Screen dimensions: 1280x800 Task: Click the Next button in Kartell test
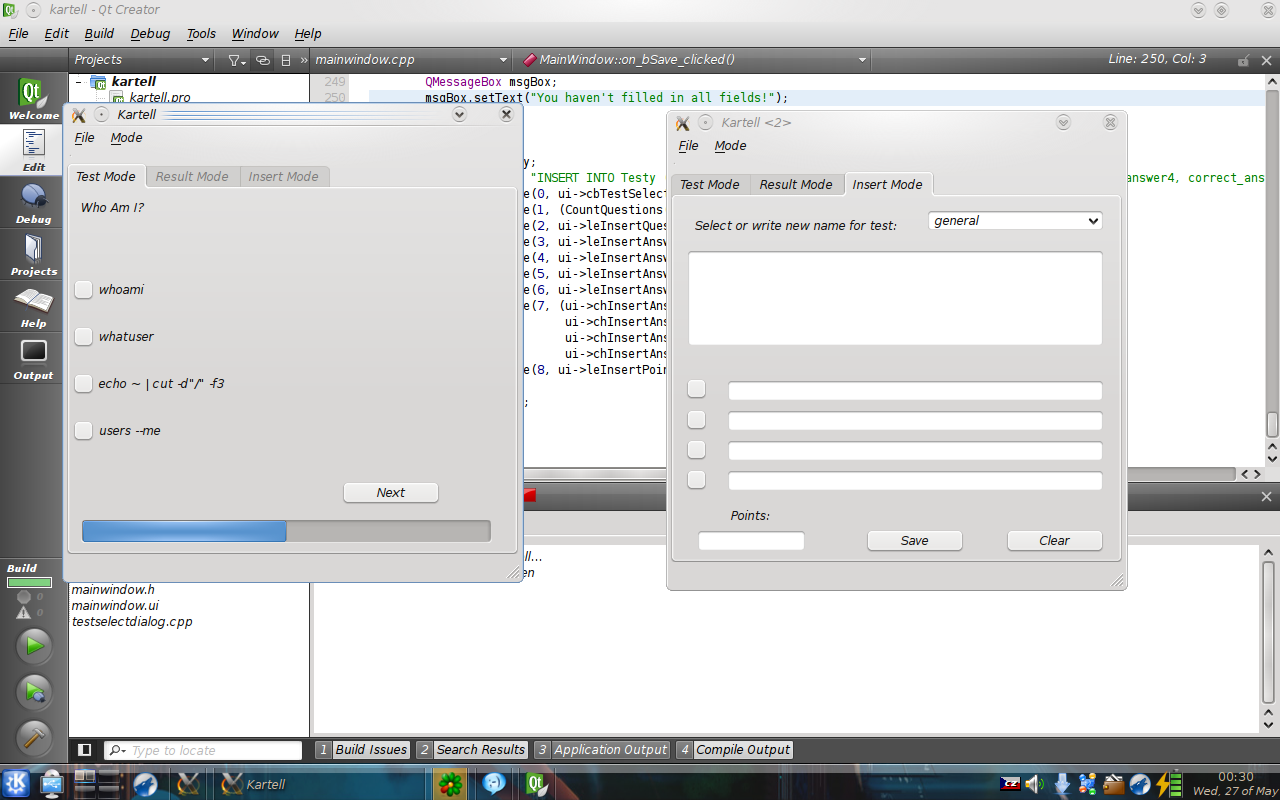pos(391,493)
